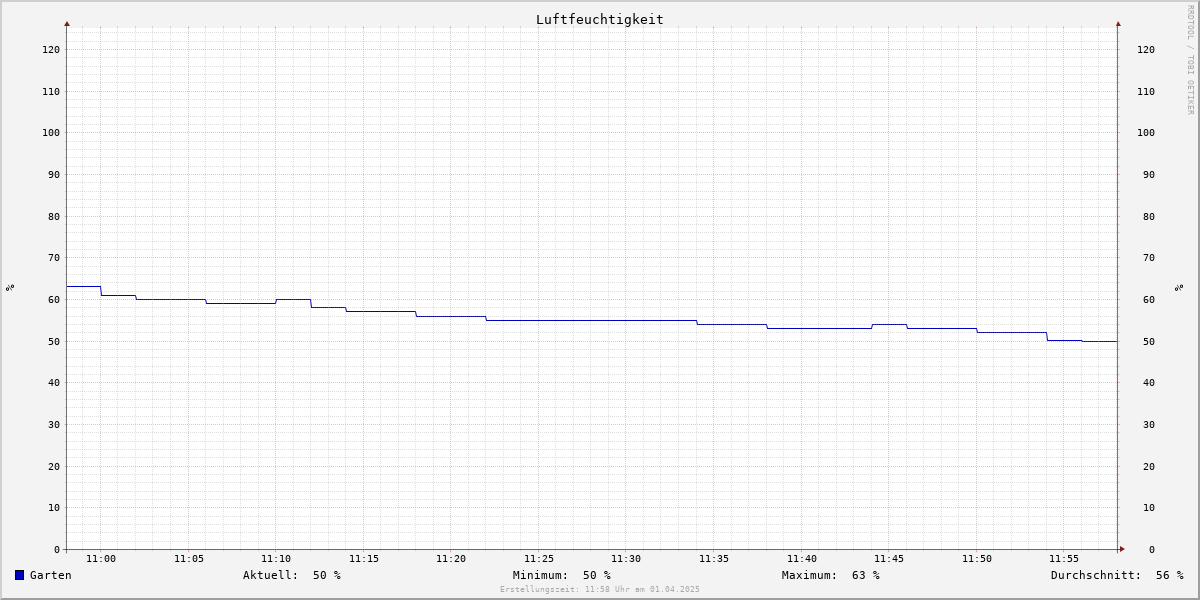Click the 11:25 time axis label
This screenshot has width=1200, height=600.
pyautogui.click(x=539, y=559)
